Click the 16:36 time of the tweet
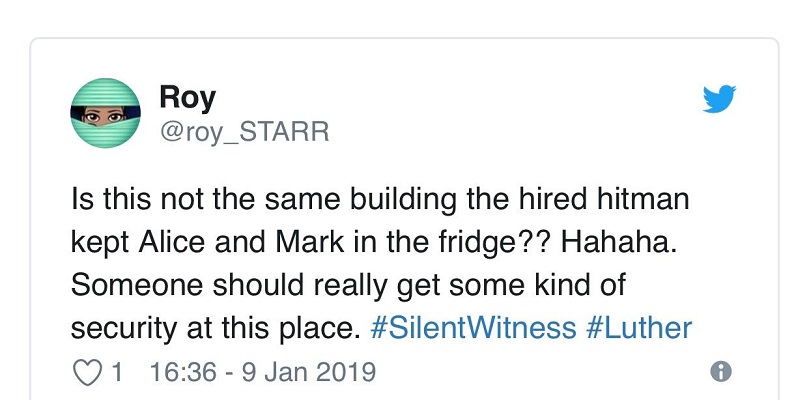809x400 pixels. point(180,373)
